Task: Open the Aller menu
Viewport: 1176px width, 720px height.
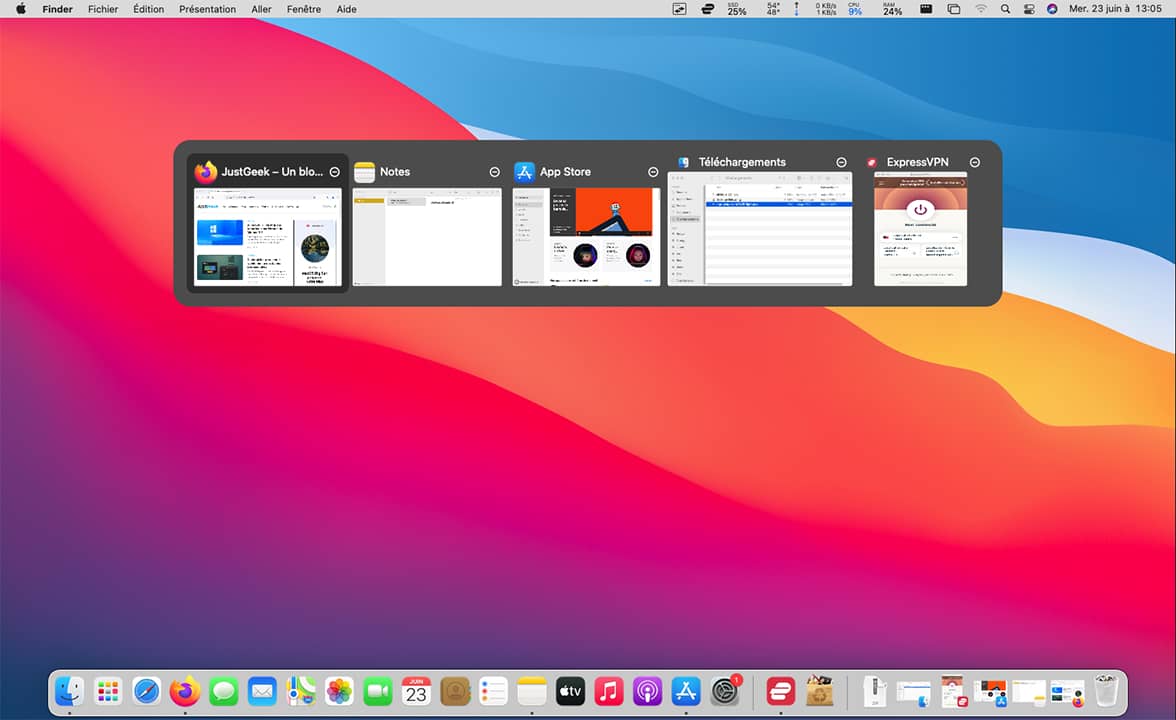Action: (261, 9)
